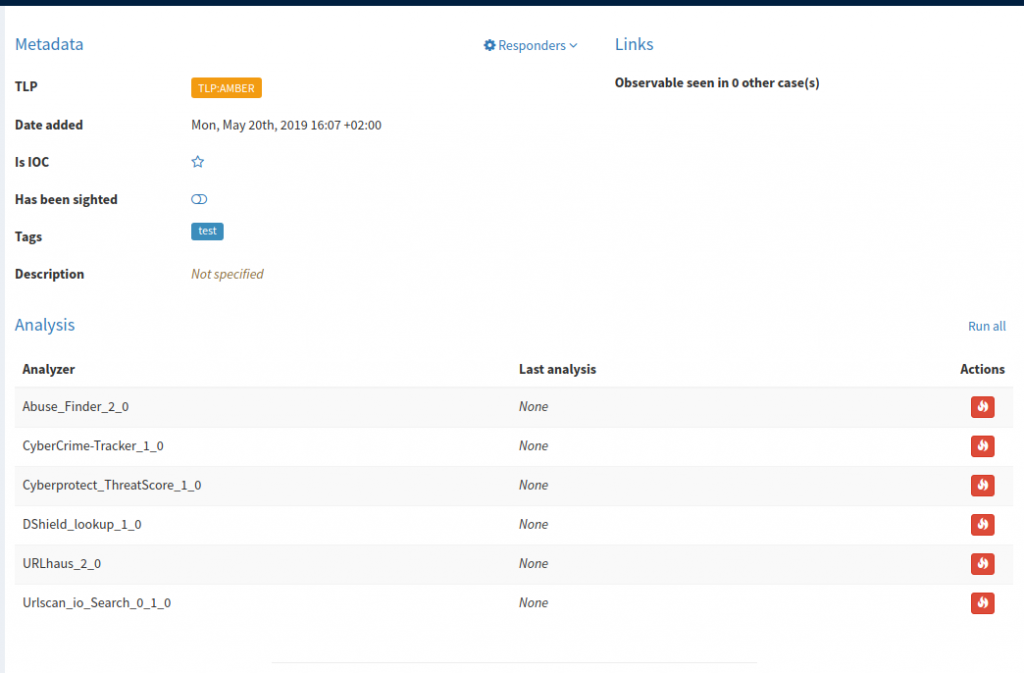Run the CyberCrime-Tracker_1_0 analyzer fire icon
This screenshot has height=673, width=1024.
coord(982,446)
